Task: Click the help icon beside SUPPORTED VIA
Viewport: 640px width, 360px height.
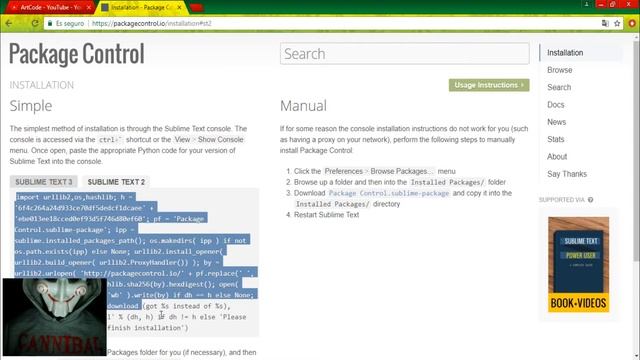Action: tap(590, 200)
